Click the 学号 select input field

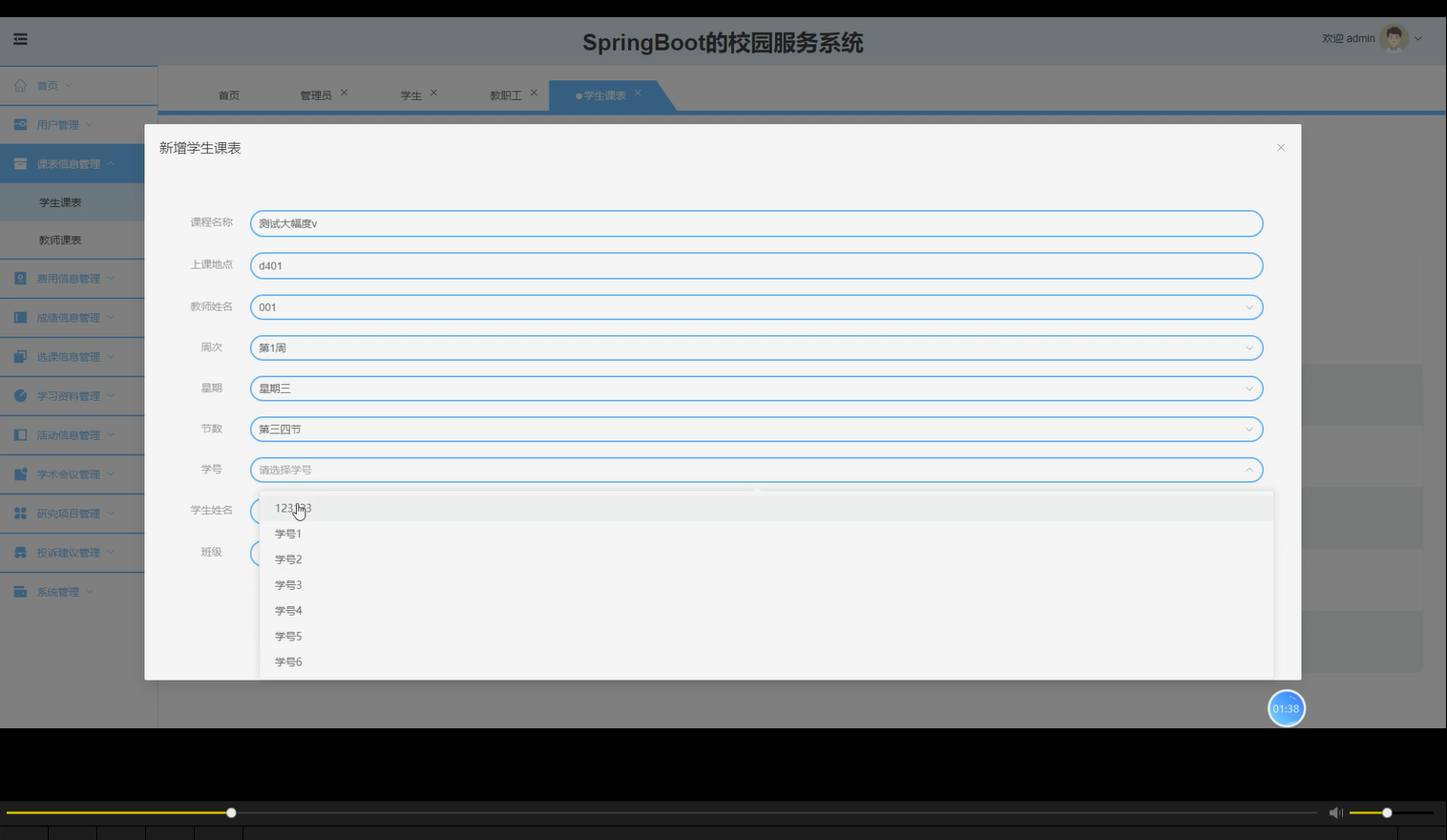756,470
